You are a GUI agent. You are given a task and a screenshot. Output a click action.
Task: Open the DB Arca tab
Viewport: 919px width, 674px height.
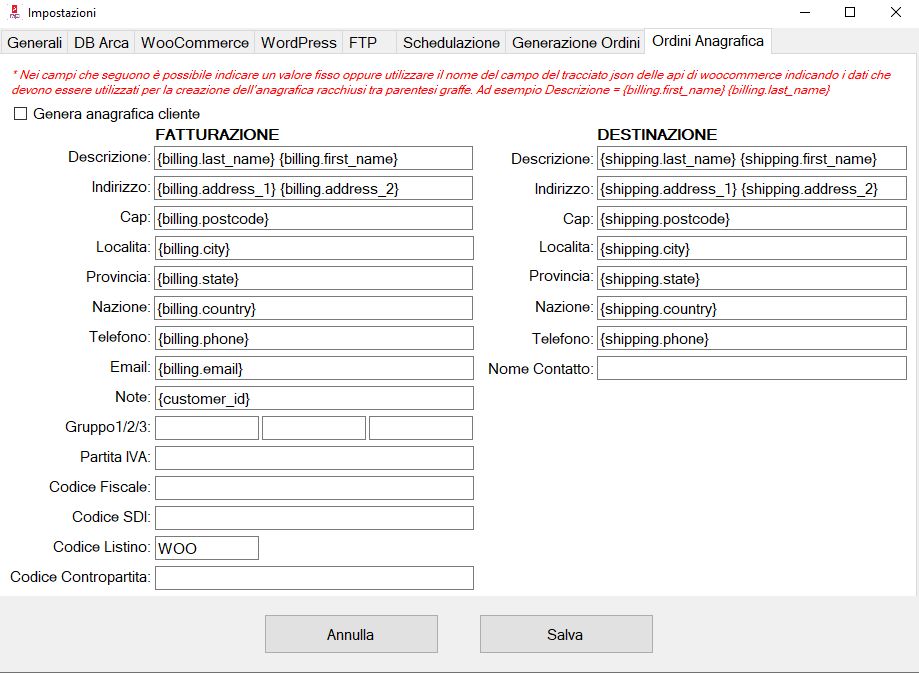tap(101, 43)
